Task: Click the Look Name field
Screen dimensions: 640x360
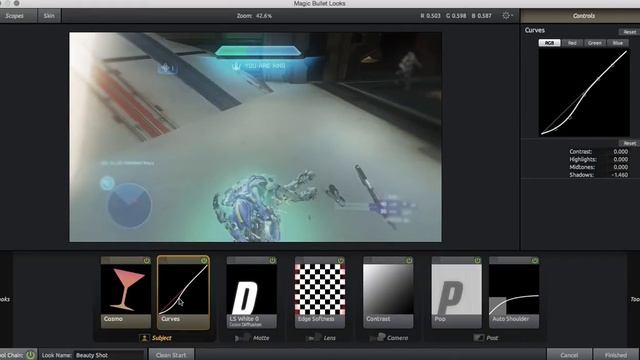Action: pyautogui.click(x=109, y=355)
